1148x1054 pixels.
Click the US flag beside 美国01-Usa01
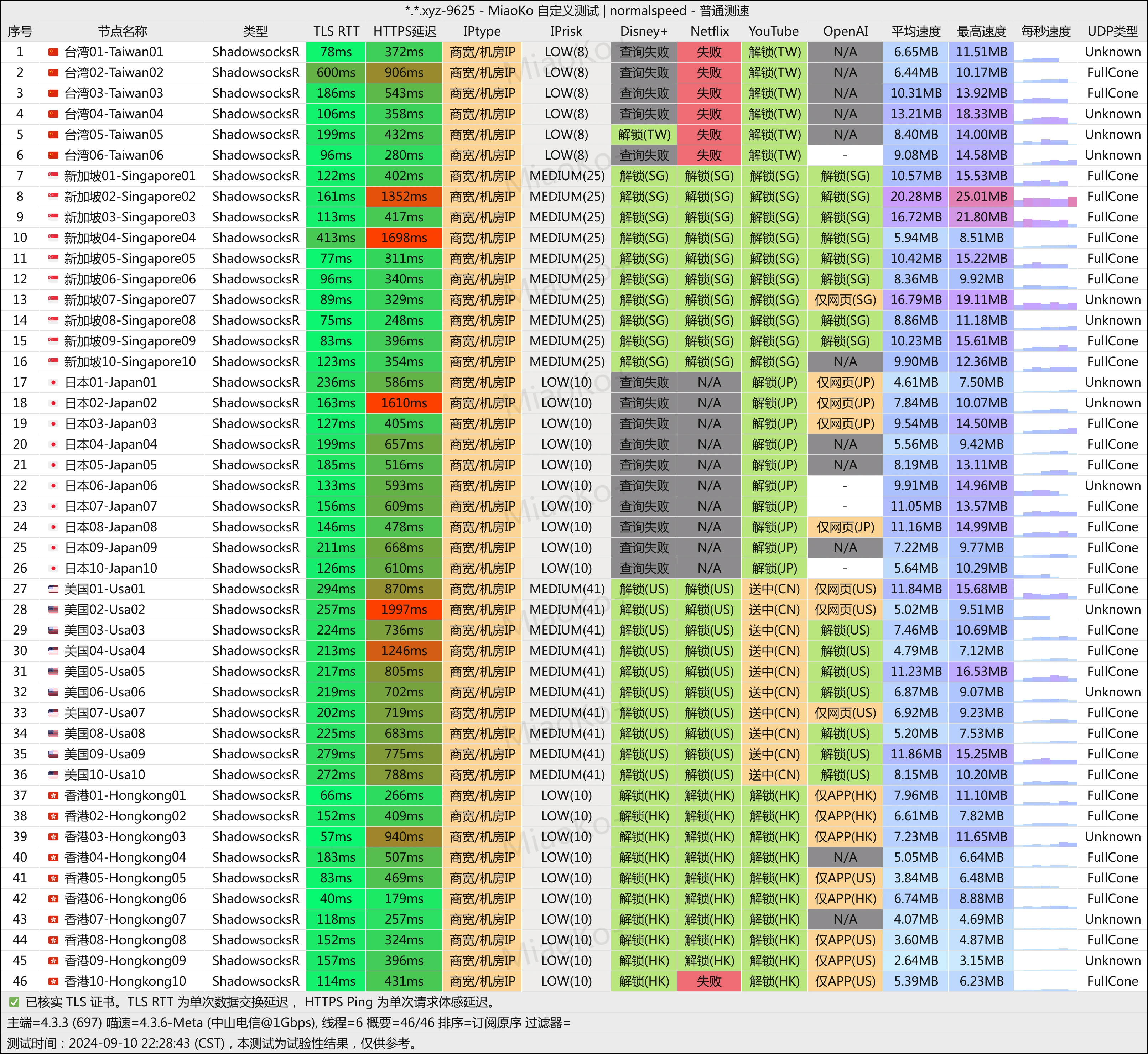[x=54, y=589]
